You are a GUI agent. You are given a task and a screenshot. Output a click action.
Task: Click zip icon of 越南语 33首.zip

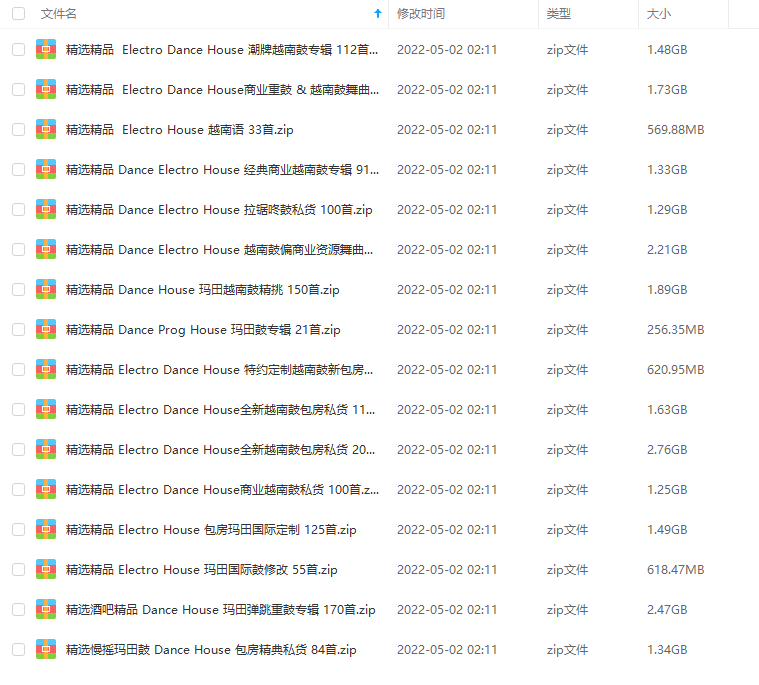point(46,129)
